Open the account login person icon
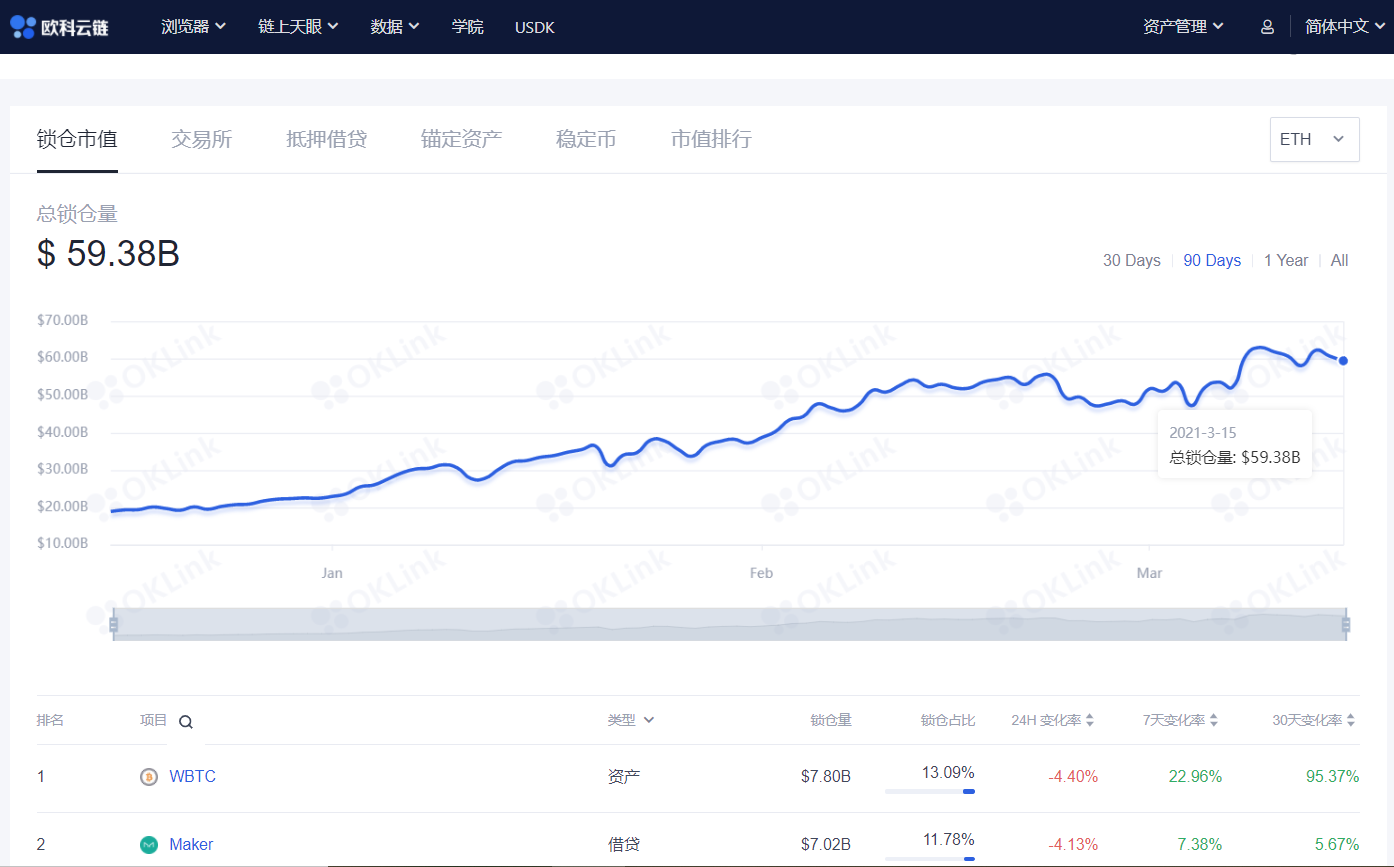Viewport: 1394px width, 867px height. point(1266,26)
